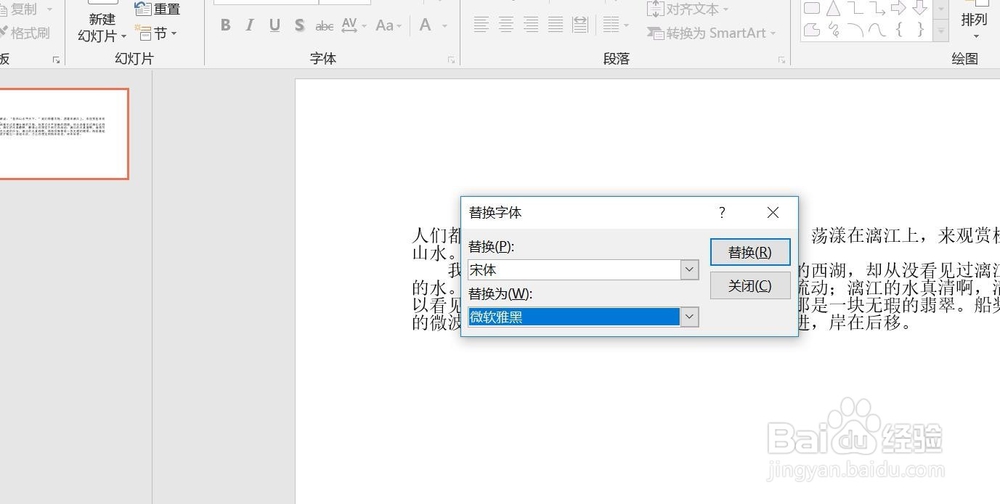1000x504 pixels.
Task: Click help question mark in dialog
Action: pos(722,212)
